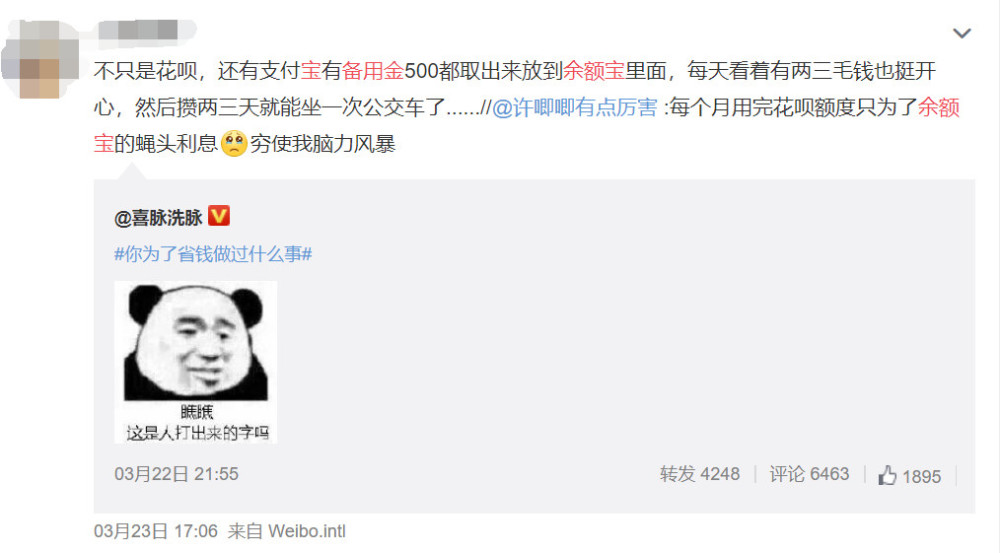Click the red 宝 after 支付

click(311, 71)
